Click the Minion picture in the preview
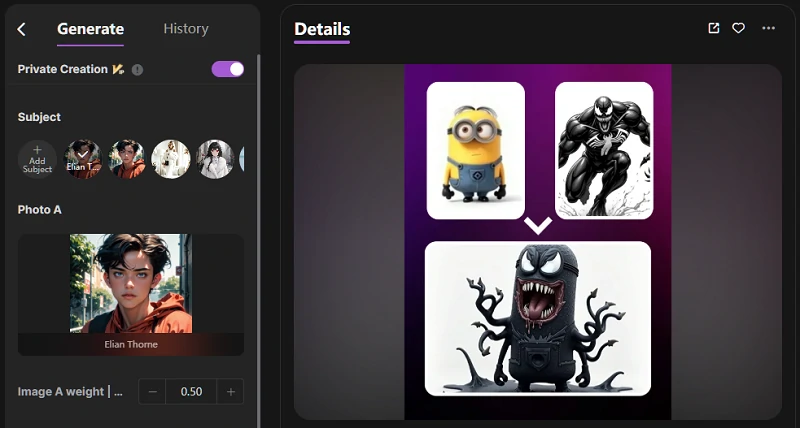 click(476, 150)
